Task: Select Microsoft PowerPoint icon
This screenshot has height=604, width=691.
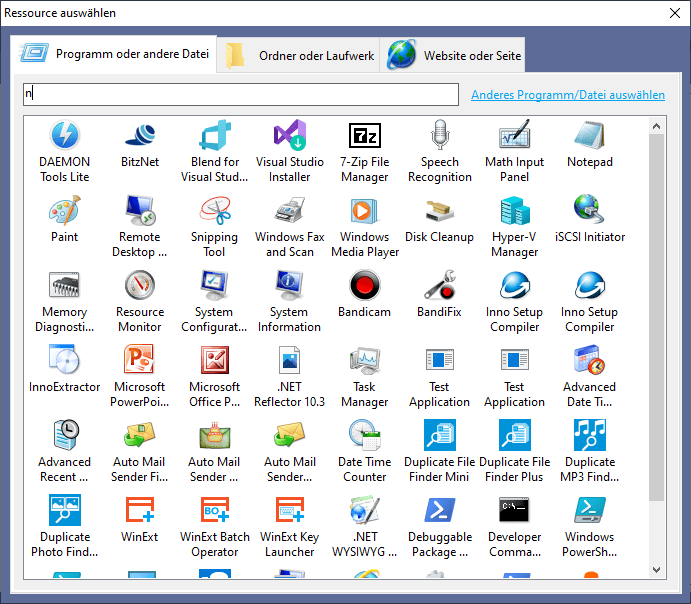Action: coord(139,359)
